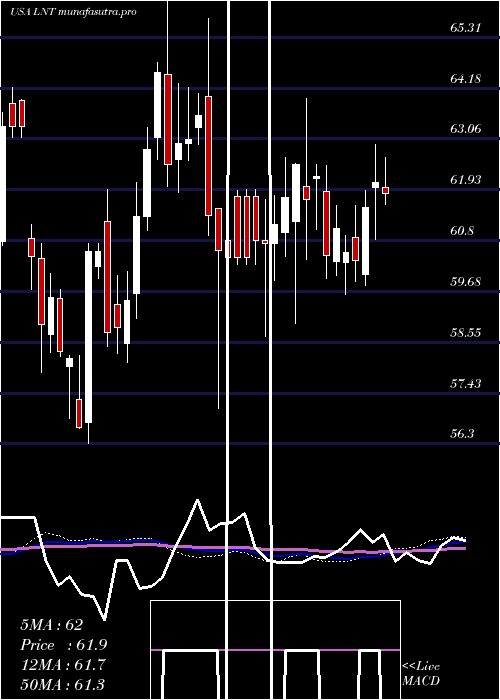Click the <<Live MACD label
This screenshot has height=700, width=500.
pyautogui.click(x=421, y=673)
